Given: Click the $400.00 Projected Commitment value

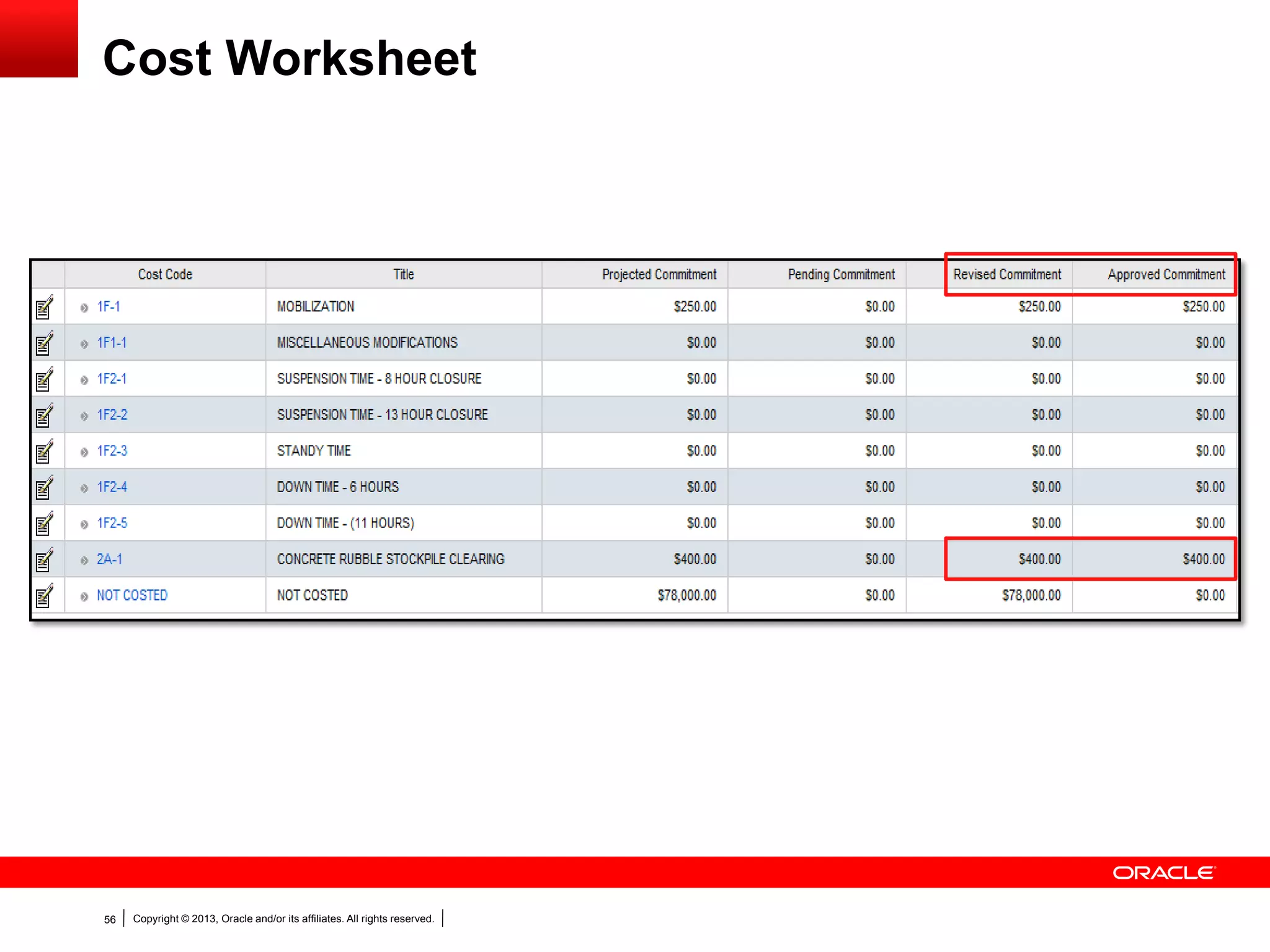Looking at the screenshot, I should [x=695, y=559].
